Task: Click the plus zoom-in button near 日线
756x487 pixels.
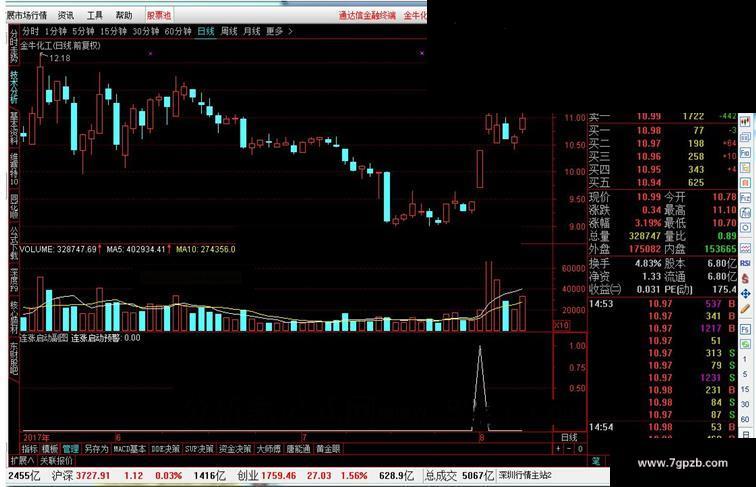Action: click(x=558, y=449)
